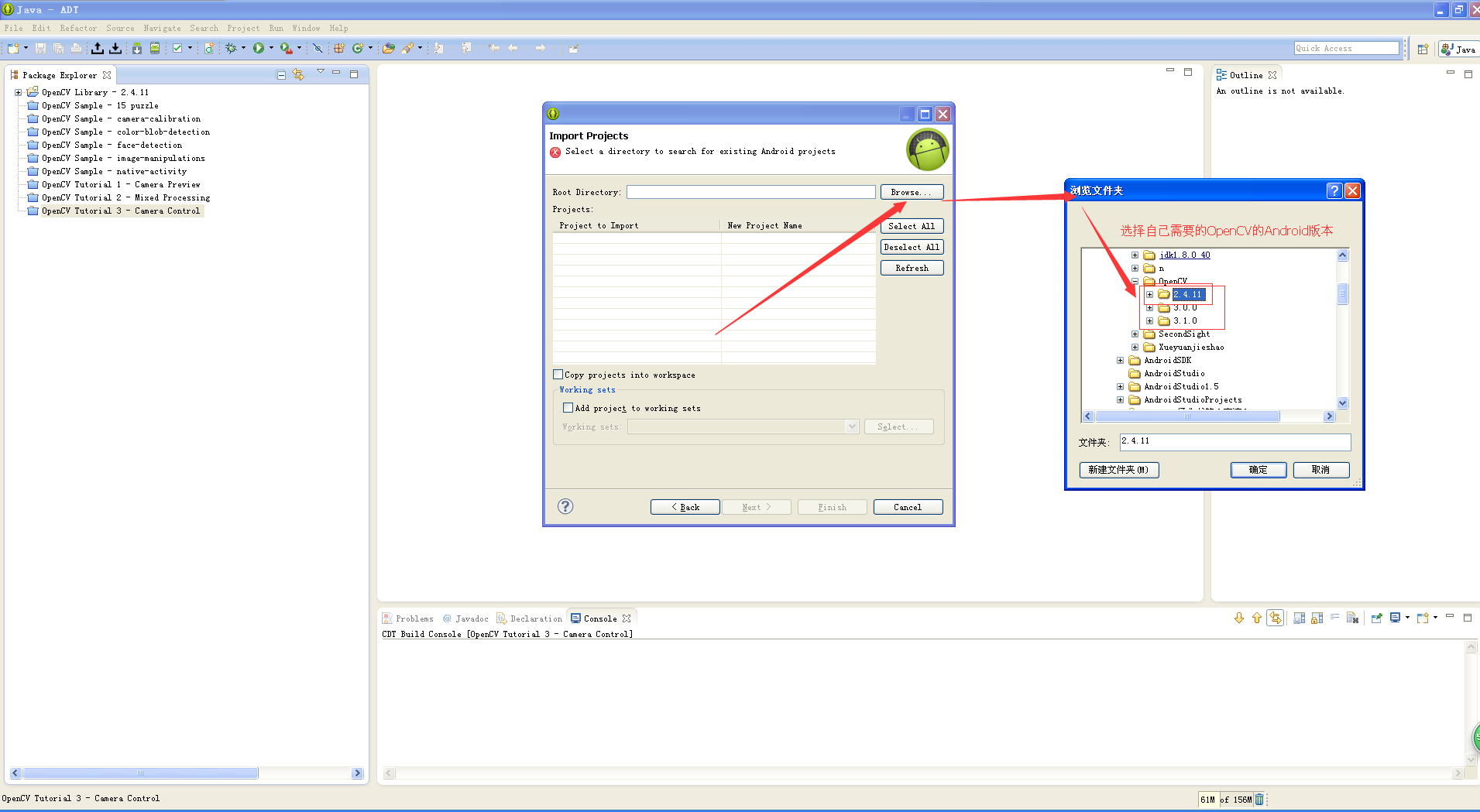This screenshot has width=1480, height=812.
Task: Click the Open Perspective icon
Action: click(x=1423, y=49)
